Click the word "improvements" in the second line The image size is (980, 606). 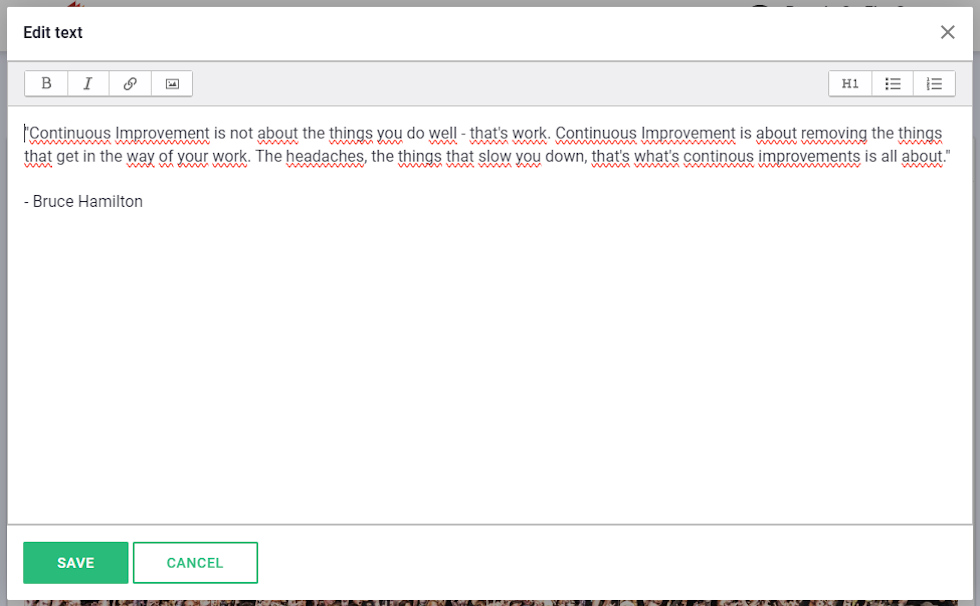(809, 157)
